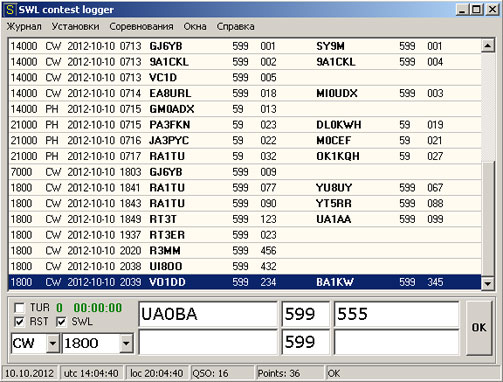Click the empty second callsign field
This screenshot has width=503, height=382.
[208, 342]
